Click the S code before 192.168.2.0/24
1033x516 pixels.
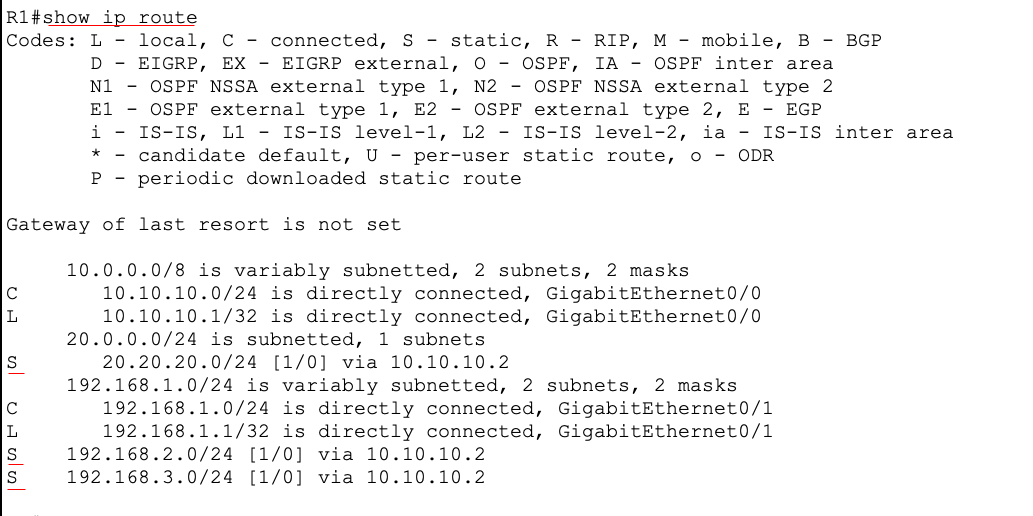coord(12,455)
